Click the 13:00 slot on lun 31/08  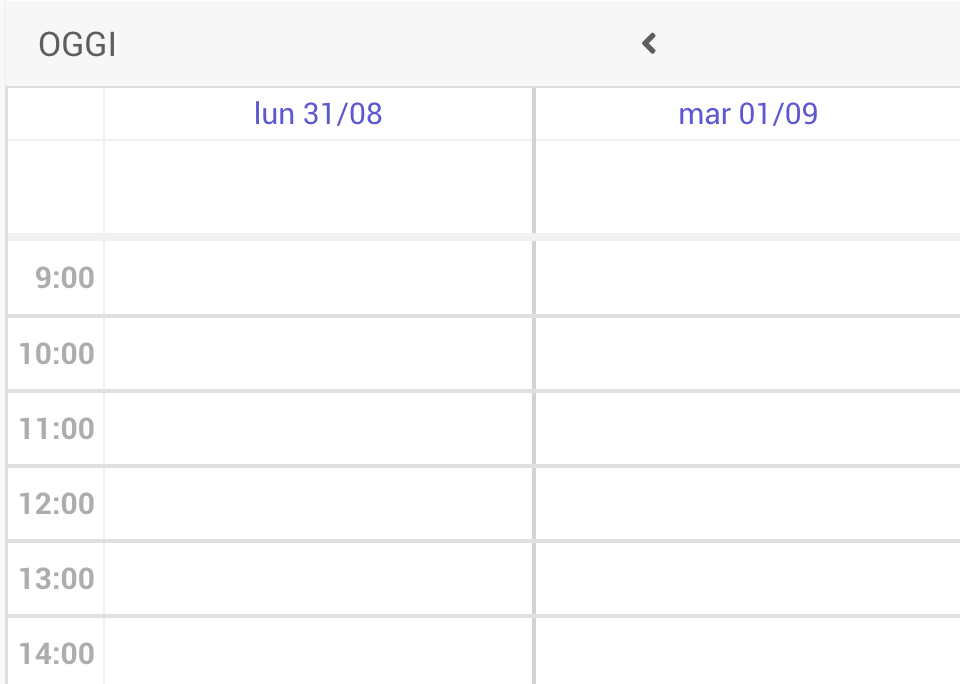tap(318, 579)
